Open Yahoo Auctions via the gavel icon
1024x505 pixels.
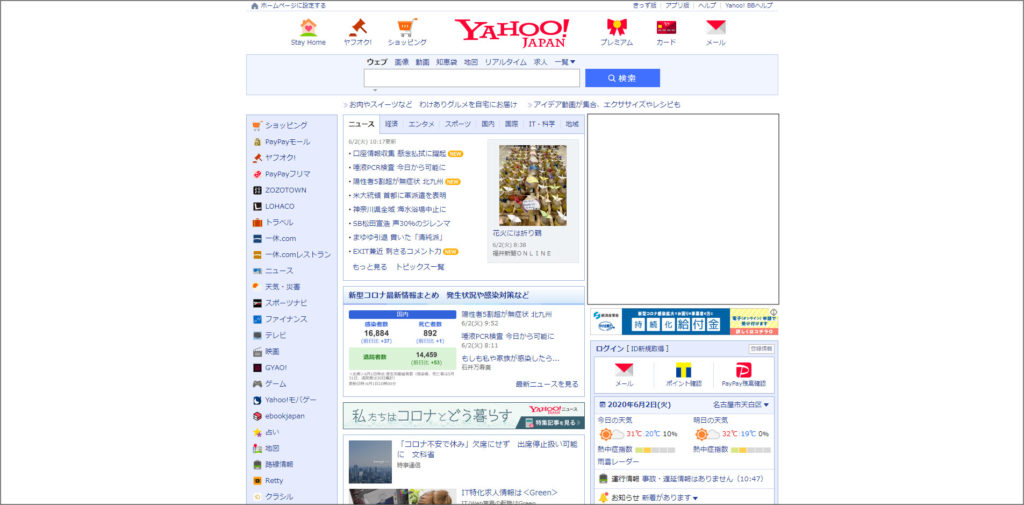point(357,27)
